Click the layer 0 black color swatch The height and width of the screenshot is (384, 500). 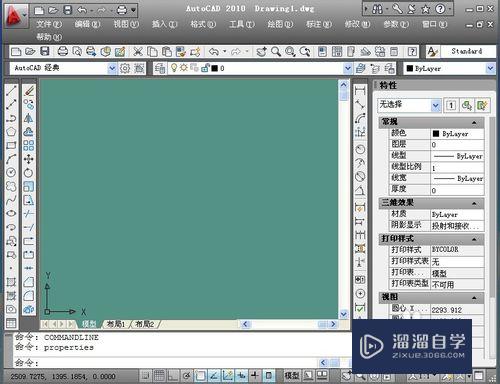click(214, 68)
